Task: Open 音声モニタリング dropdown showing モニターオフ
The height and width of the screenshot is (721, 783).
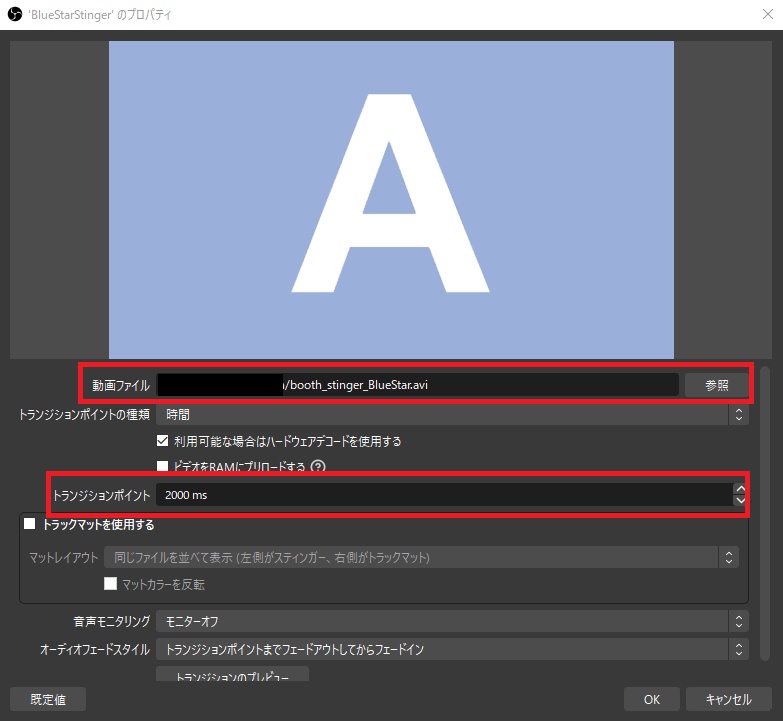Action: (x=452, y=621)
